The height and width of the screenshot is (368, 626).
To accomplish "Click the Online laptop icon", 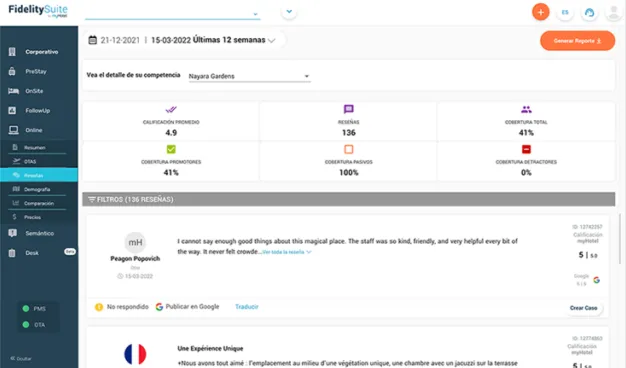I will coord(13,130).
